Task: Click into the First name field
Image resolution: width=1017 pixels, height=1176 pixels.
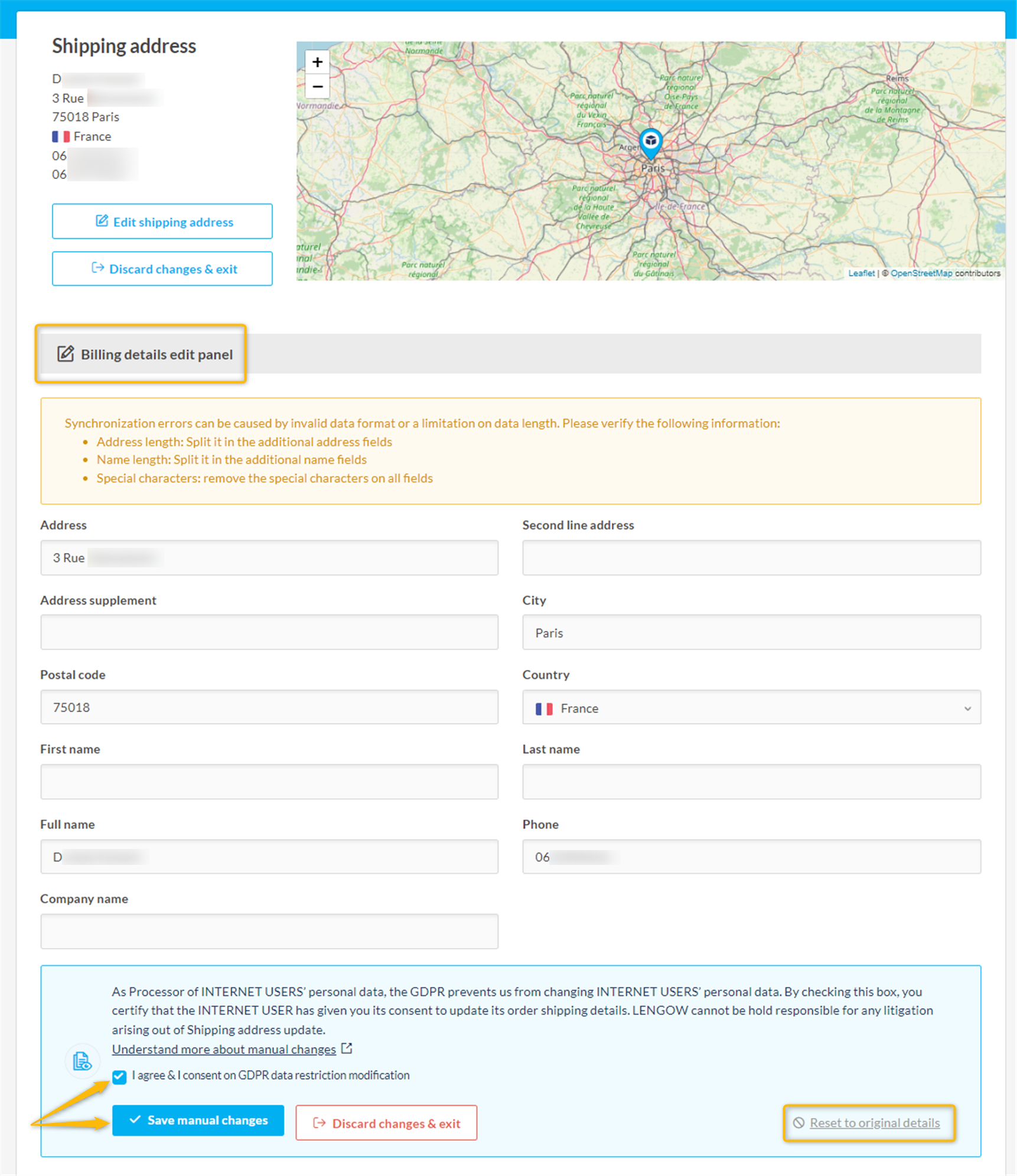Action: 269,782
